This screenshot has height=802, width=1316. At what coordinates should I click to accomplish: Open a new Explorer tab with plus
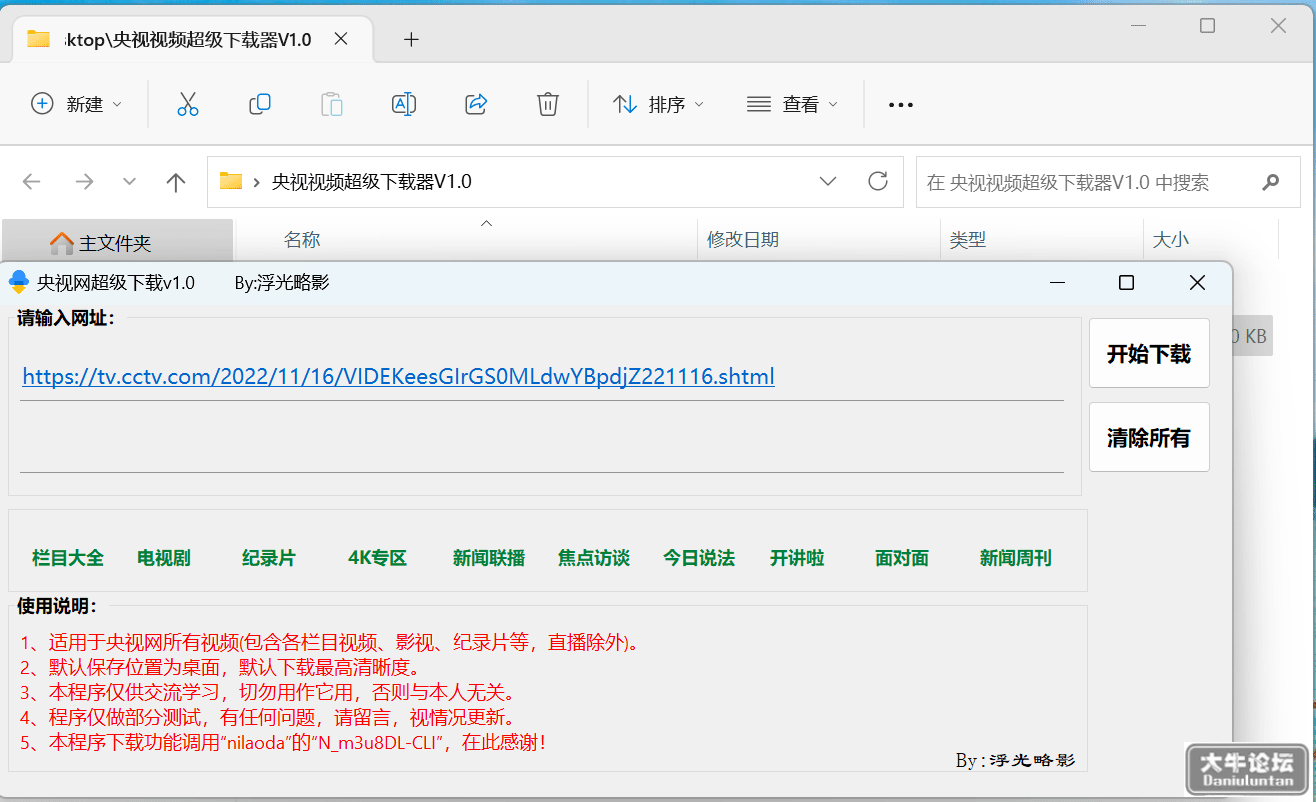point(411,40)
